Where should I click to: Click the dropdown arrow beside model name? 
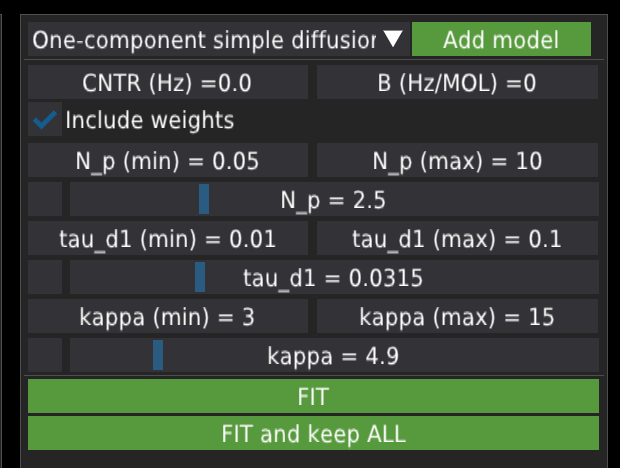(393, 40)
